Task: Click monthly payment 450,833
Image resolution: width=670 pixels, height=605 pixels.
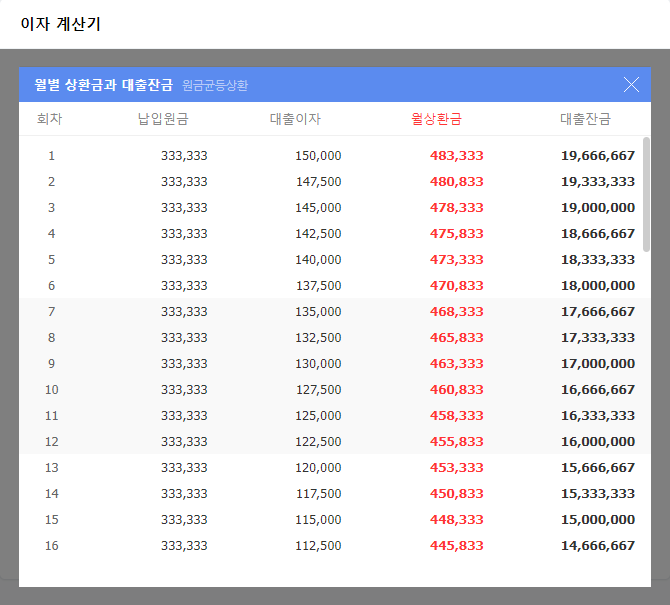Action: [456, 494]
